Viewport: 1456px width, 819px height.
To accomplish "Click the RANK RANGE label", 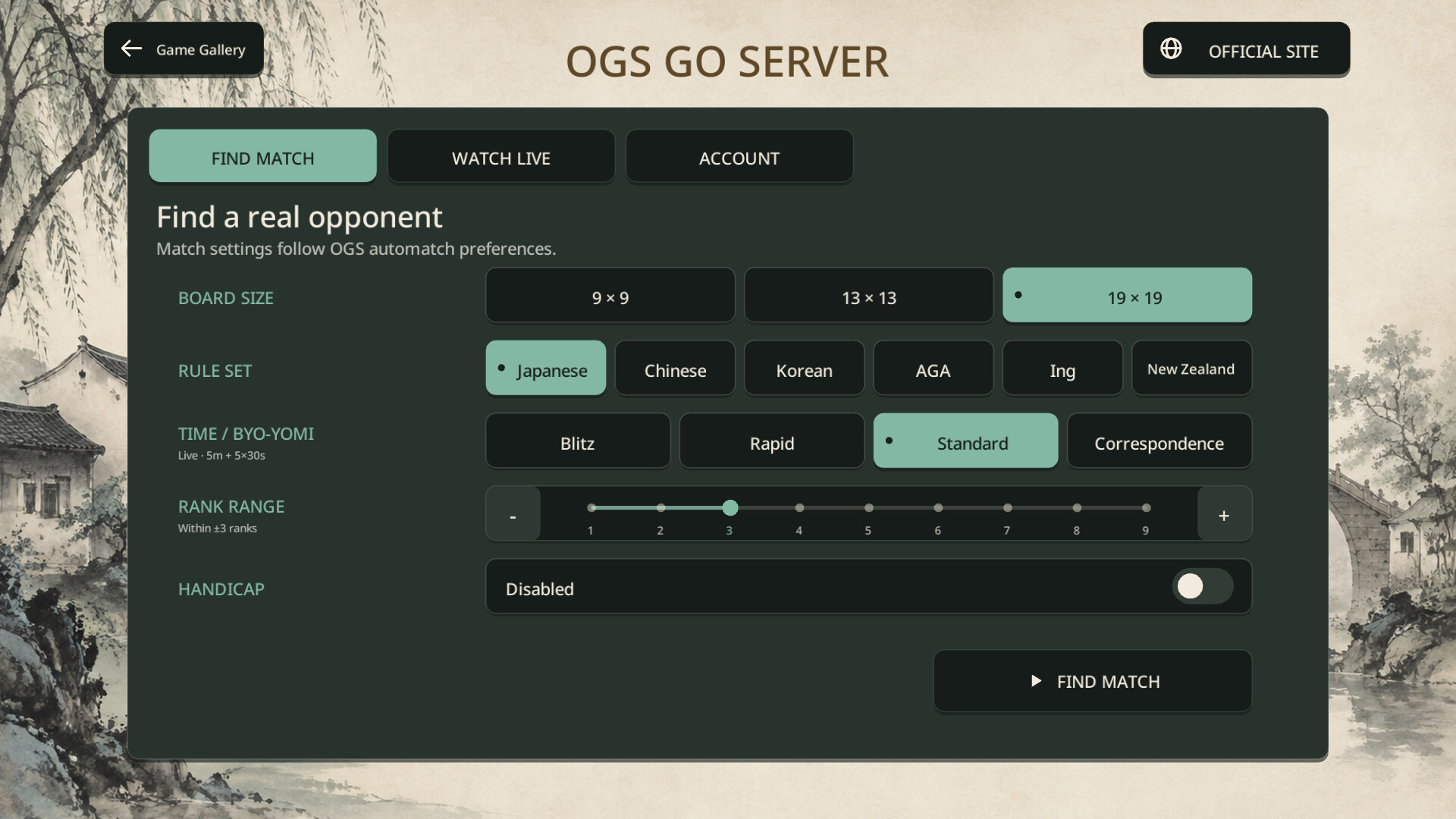I will tap(231, 507).
